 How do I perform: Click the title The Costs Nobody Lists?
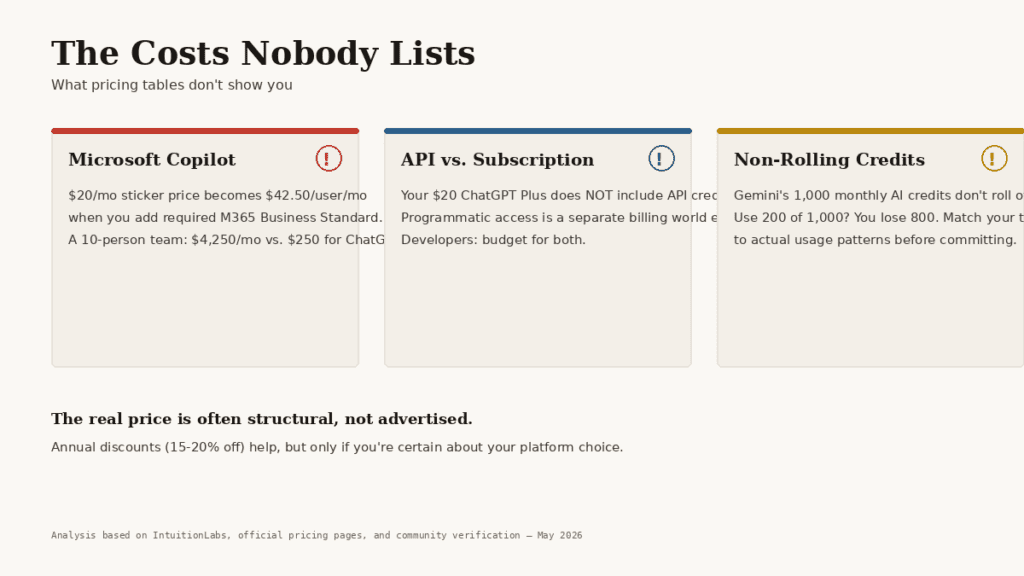tap(263, 54)
